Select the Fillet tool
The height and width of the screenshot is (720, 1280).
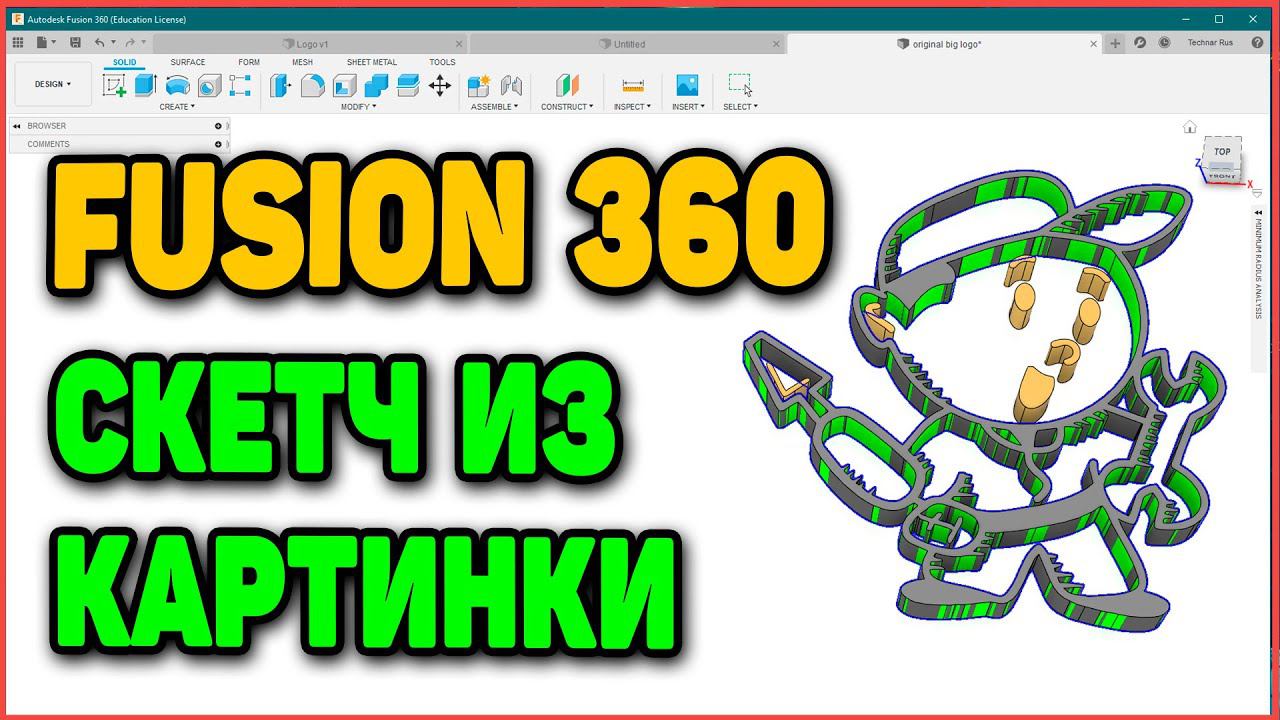312,85
